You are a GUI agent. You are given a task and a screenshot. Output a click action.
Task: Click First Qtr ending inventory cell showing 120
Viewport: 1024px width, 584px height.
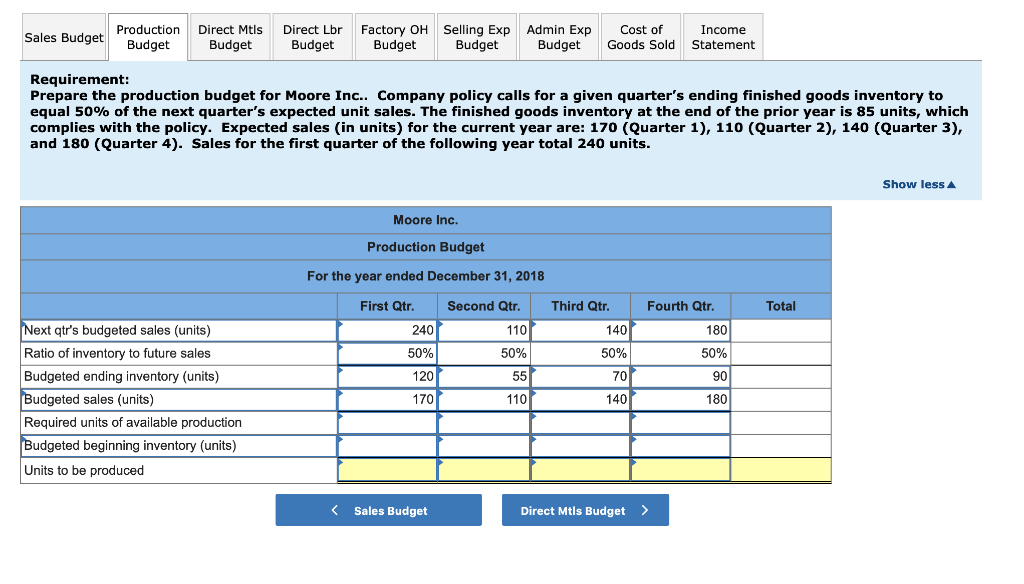tap(387, 376)
